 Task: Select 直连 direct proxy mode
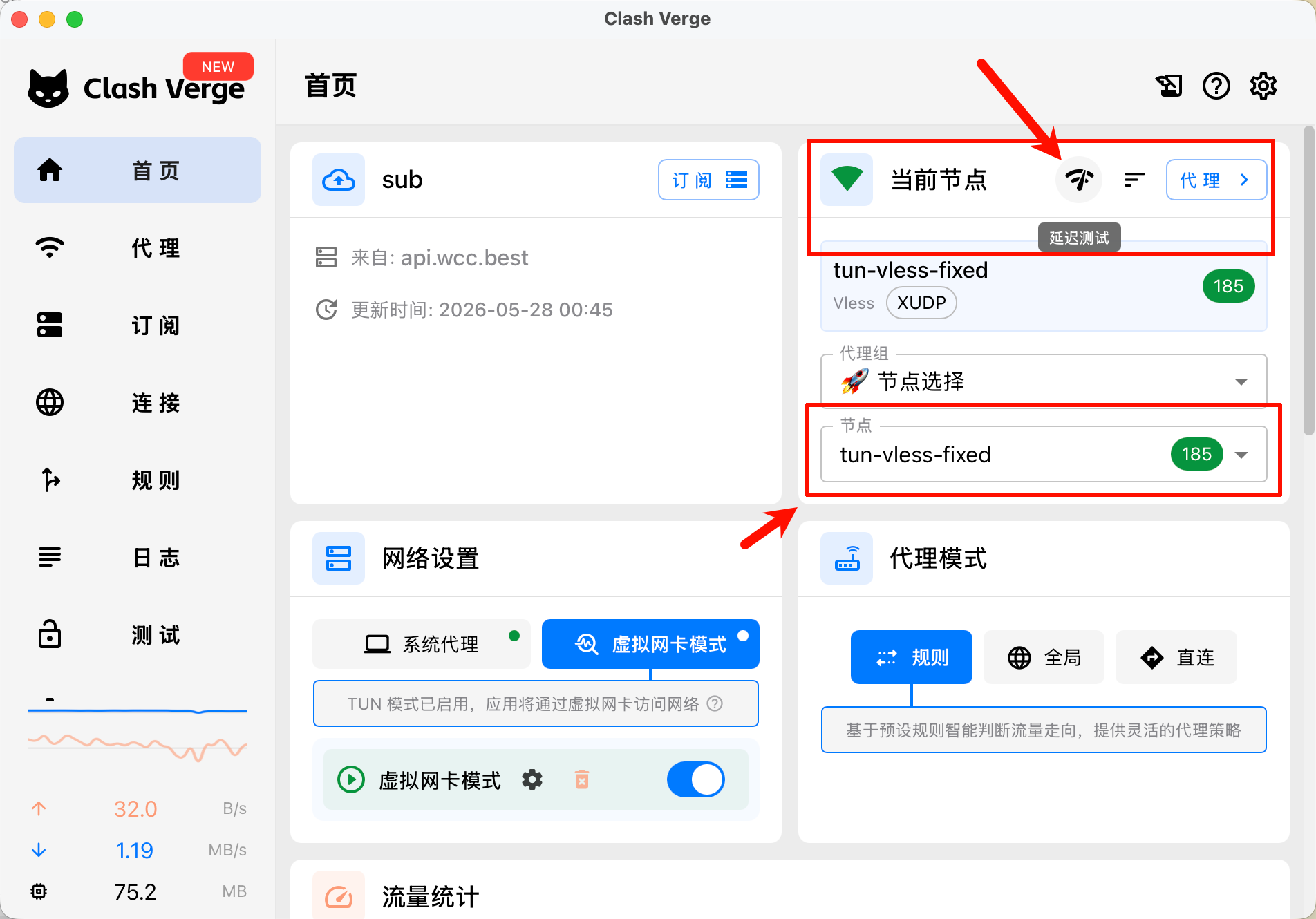[x=1176, y=657]
